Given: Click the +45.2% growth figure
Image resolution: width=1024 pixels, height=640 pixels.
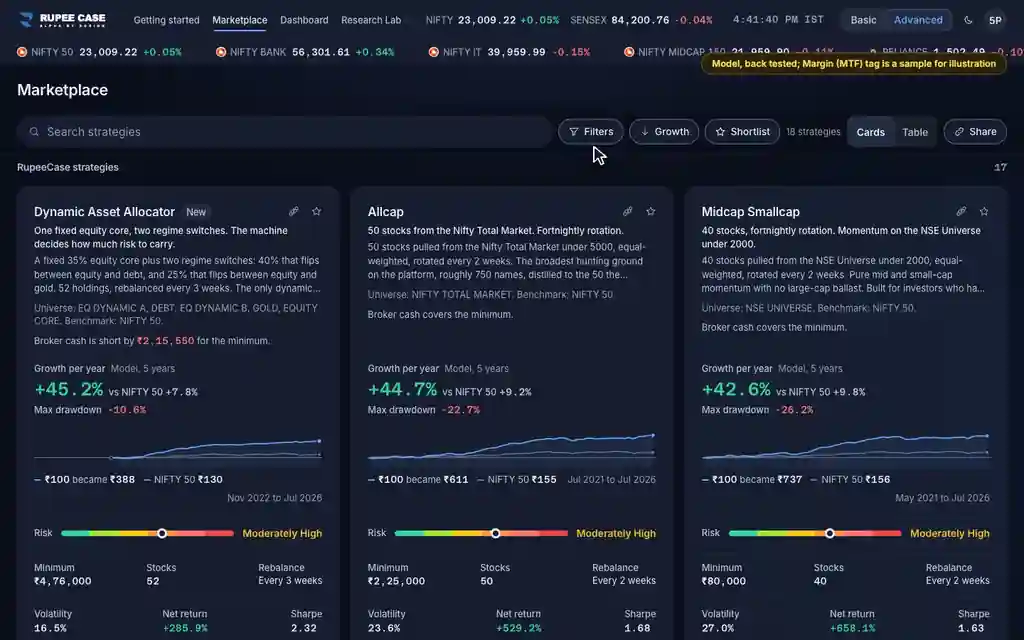Looking at the screenshot, I should click(x=69, y=390).
